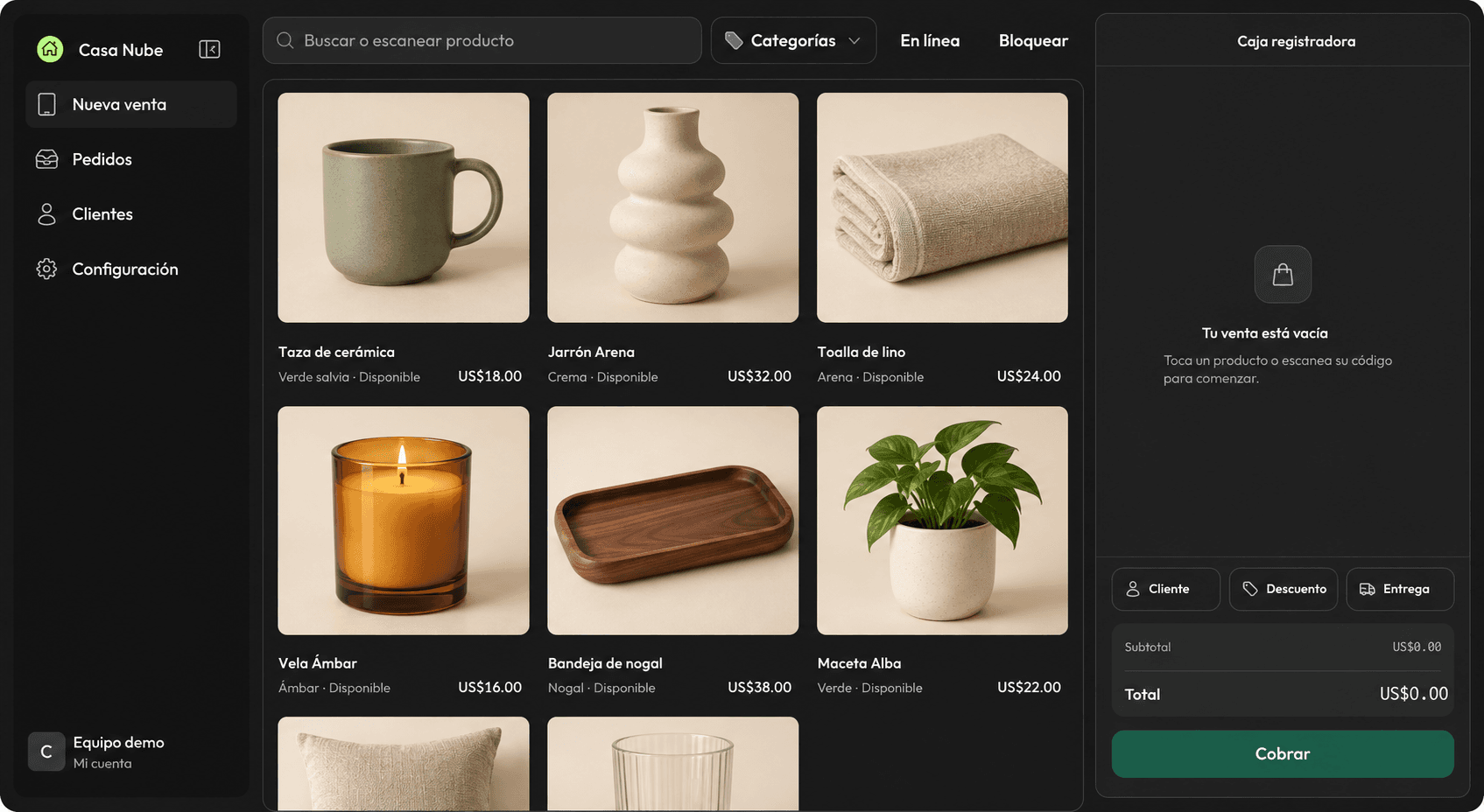Click the US$18.00 price of Taza

click(x=490, y=376)
